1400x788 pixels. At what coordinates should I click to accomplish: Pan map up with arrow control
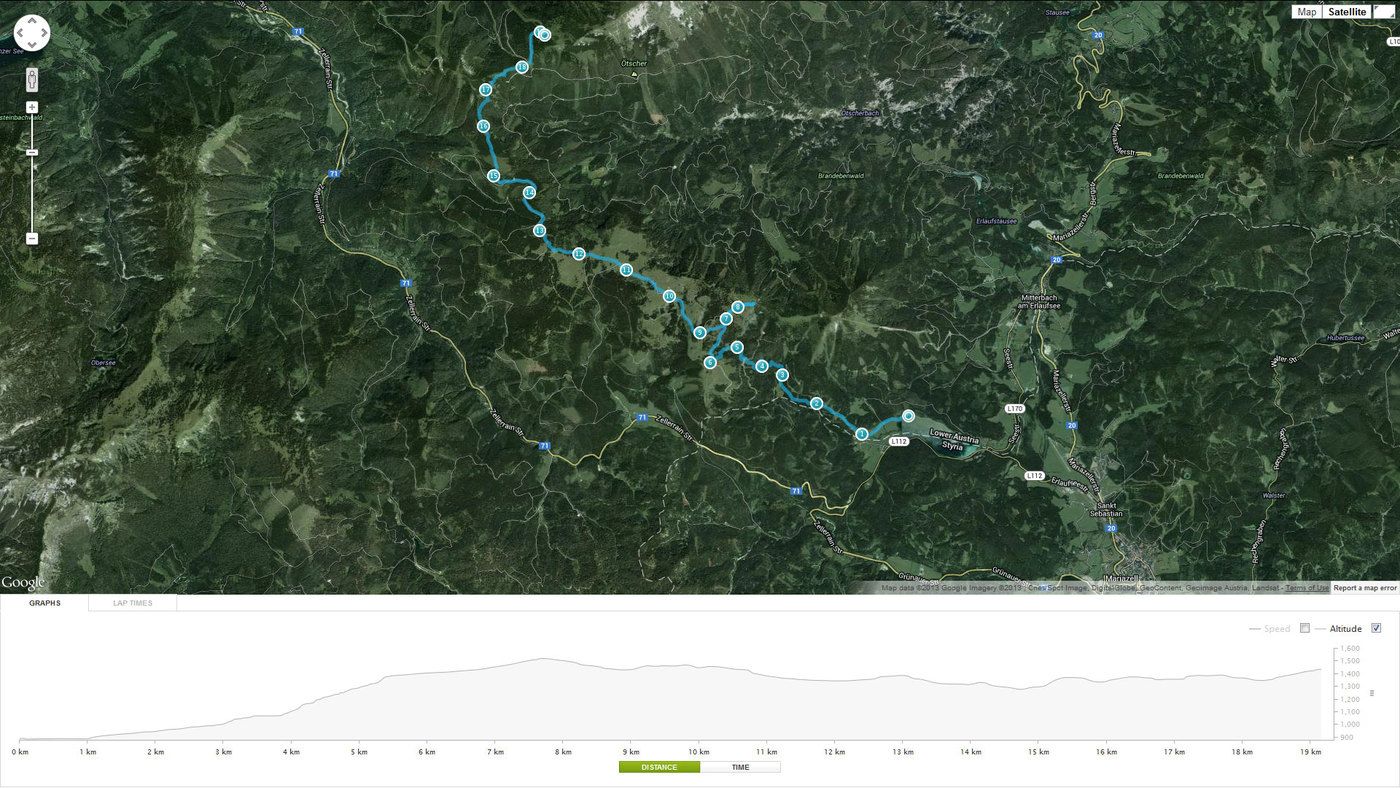click(32, 21)
